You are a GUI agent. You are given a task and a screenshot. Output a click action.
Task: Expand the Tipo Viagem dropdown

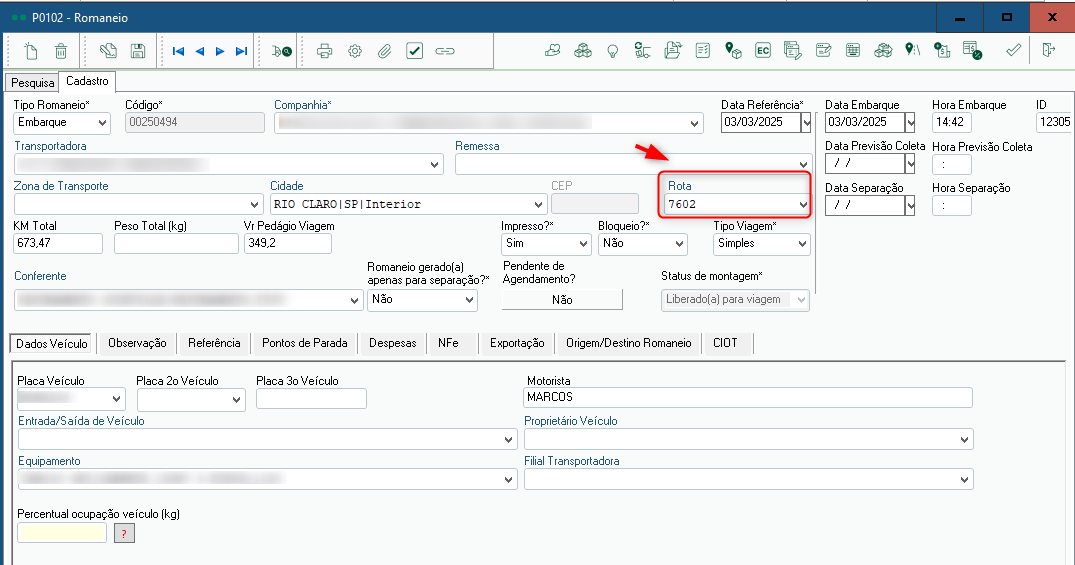802,244
